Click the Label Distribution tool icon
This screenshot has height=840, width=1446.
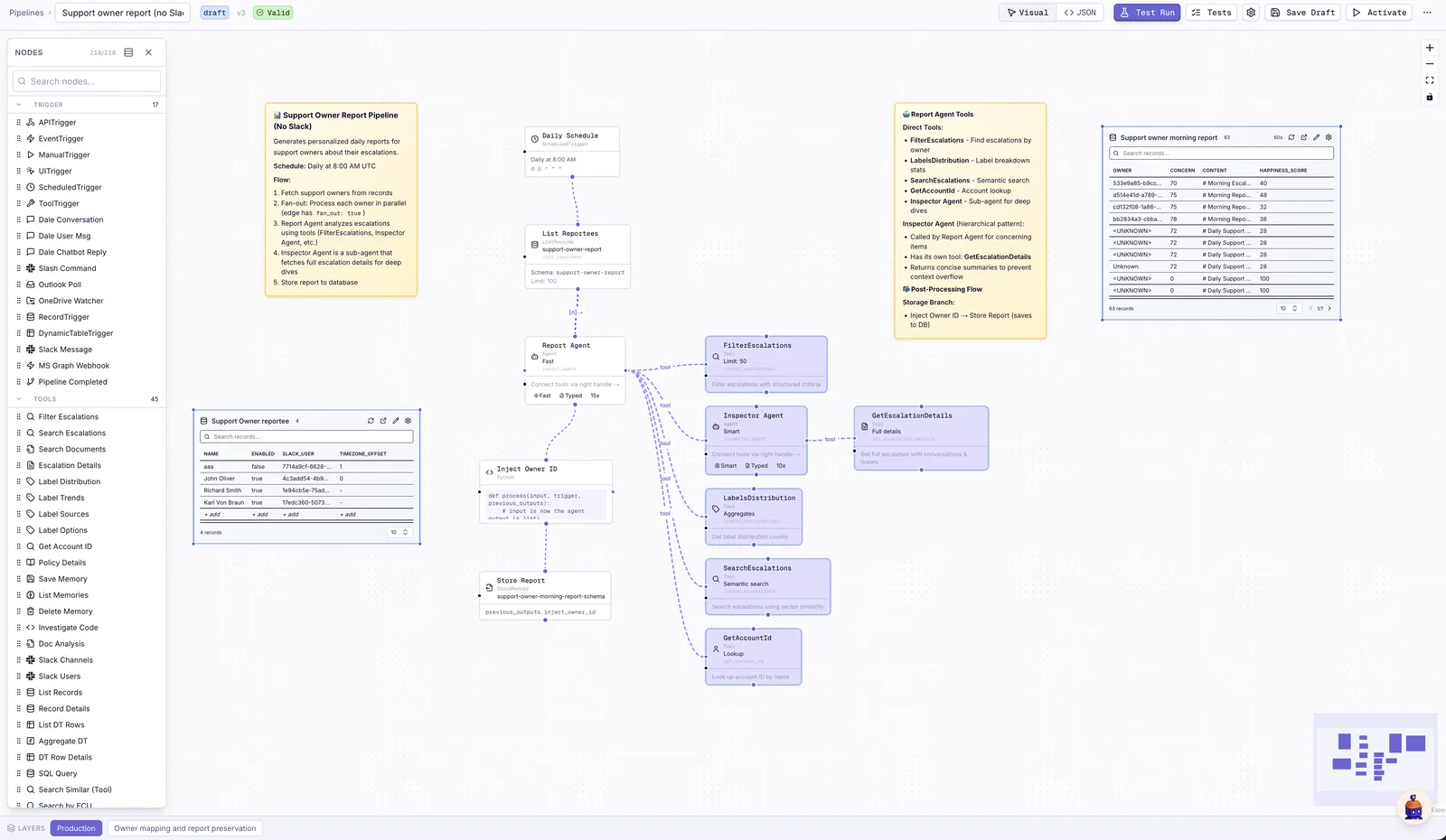[31, 482]
